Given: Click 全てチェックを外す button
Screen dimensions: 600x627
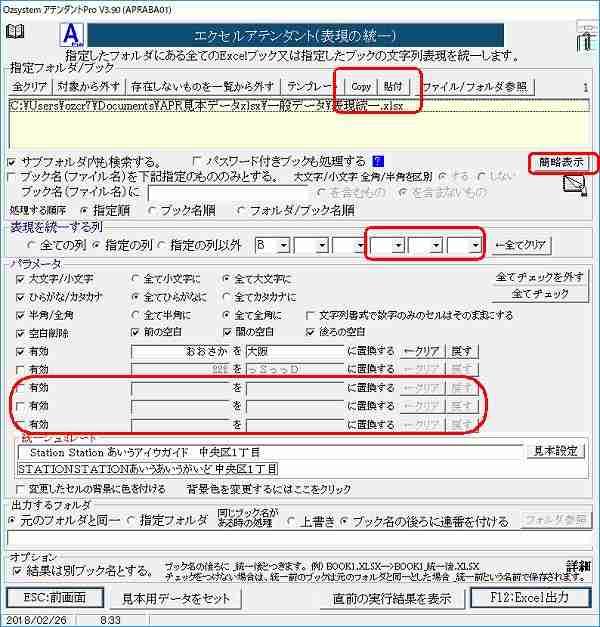Looking at the screenshot, I should 539,277.
